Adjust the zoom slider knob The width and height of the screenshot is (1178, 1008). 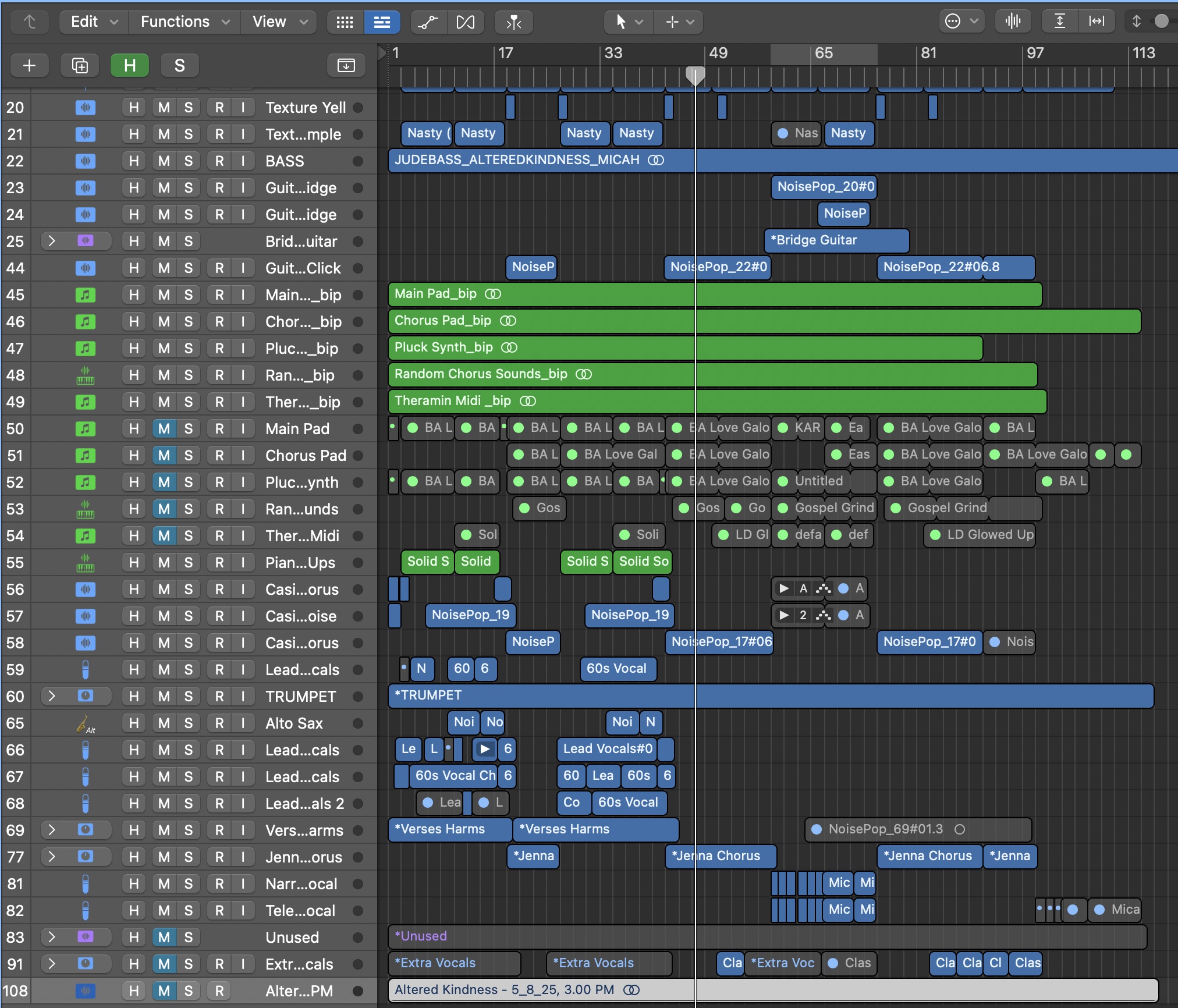coord(1162,21)
